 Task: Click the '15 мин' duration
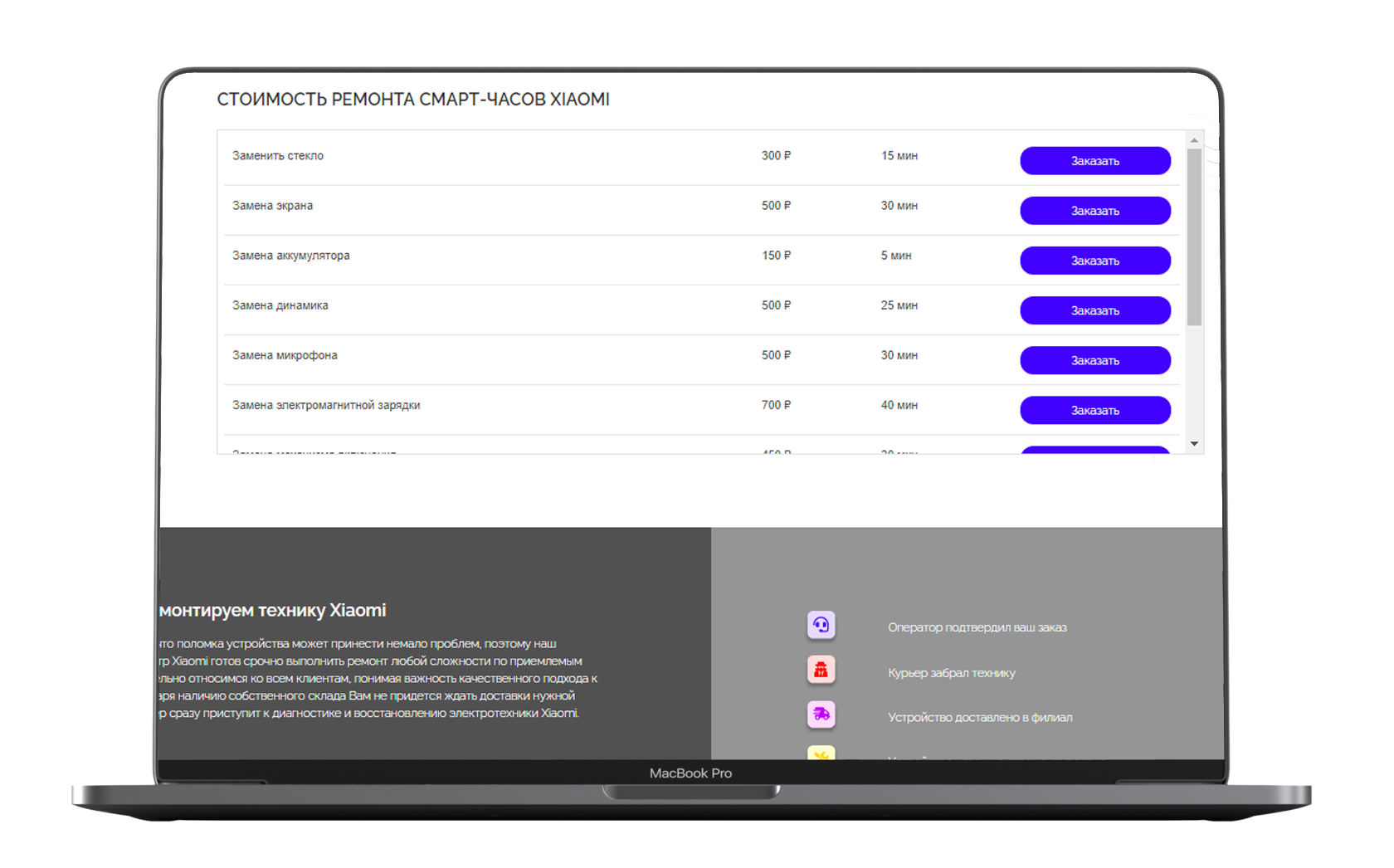click(x=899, y=156)
